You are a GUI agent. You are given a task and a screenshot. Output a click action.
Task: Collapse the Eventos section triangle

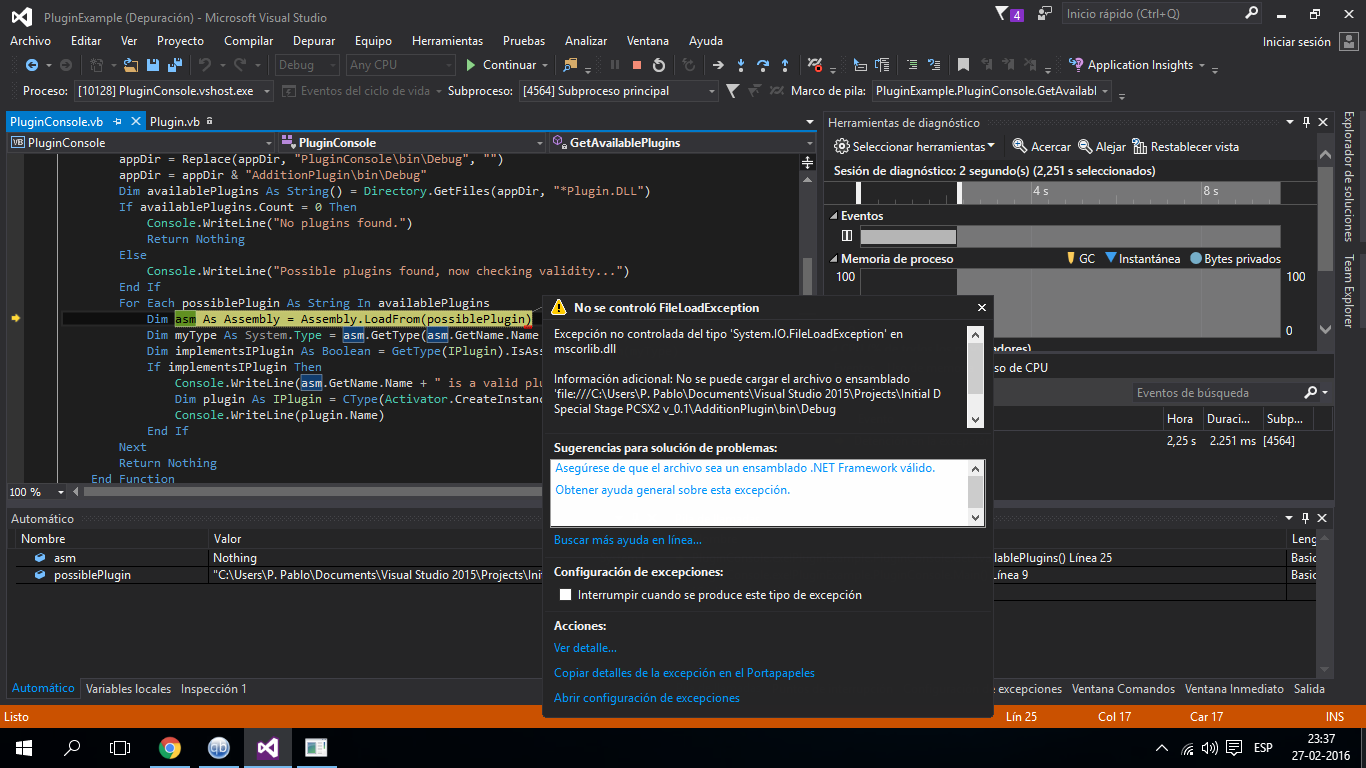pyautogui.click(x=832, y=216)
